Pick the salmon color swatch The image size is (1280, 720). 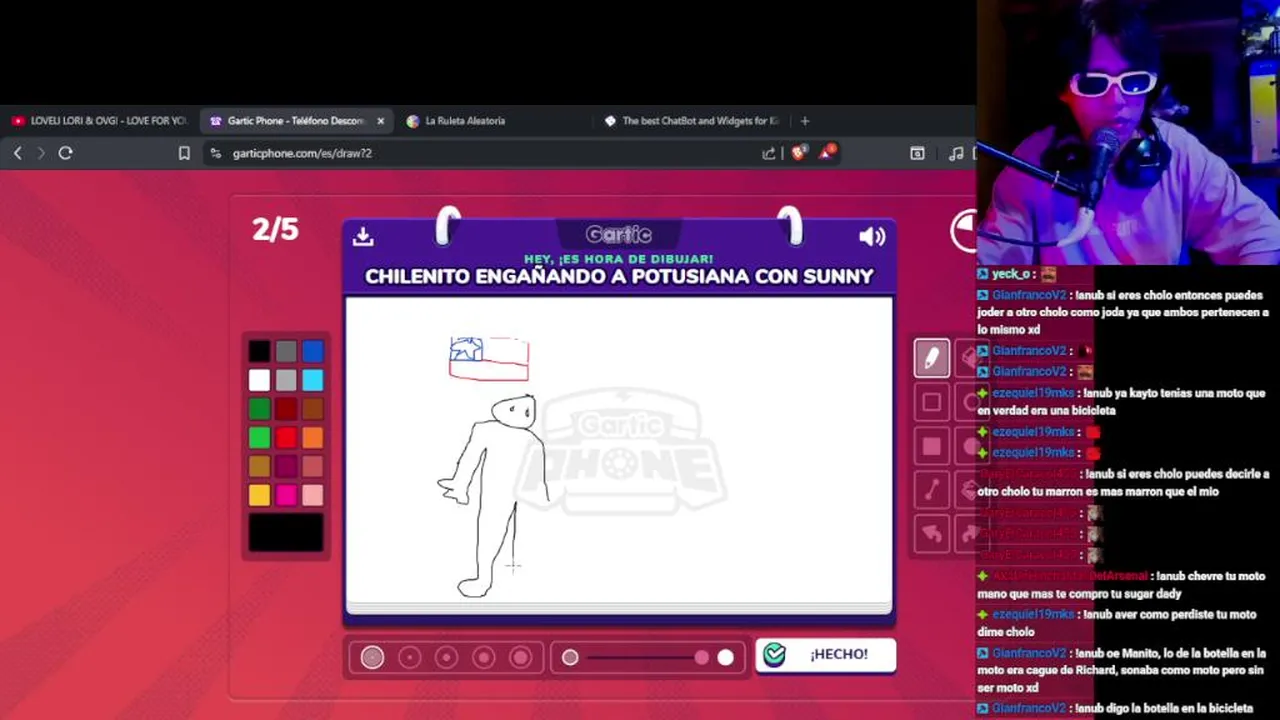point(313,466)
